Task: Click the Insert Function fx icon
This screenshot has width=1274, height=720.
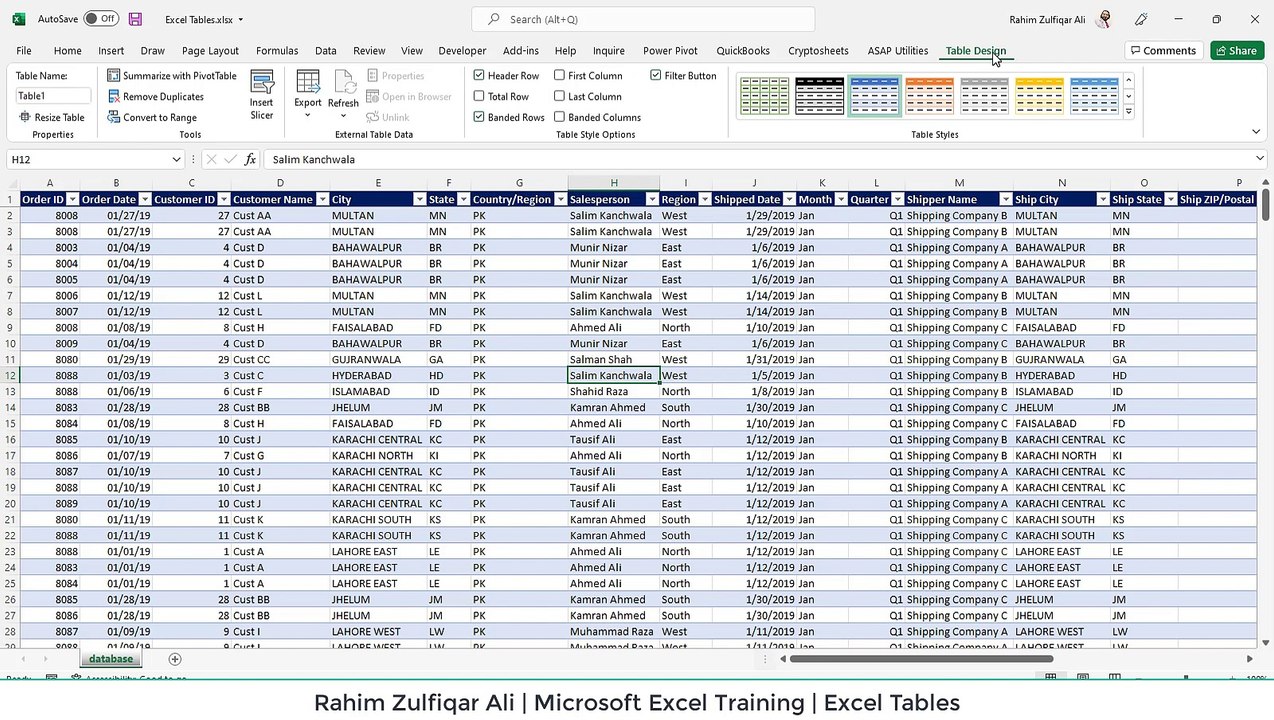Action: 250,159
